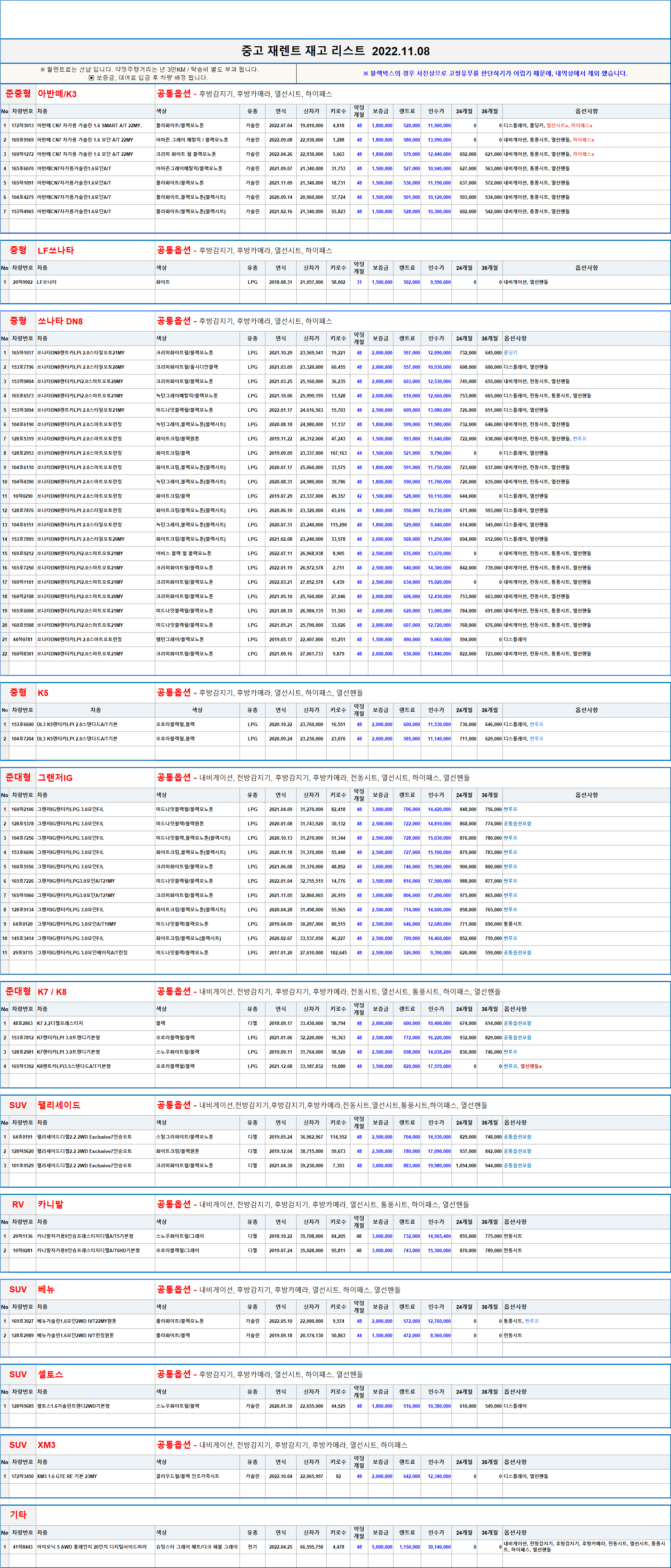The image size is (671, 1568).
Task: Select color '클라우드펄/블랙 인조가죽시트'
Action: tap(188, 1476)
